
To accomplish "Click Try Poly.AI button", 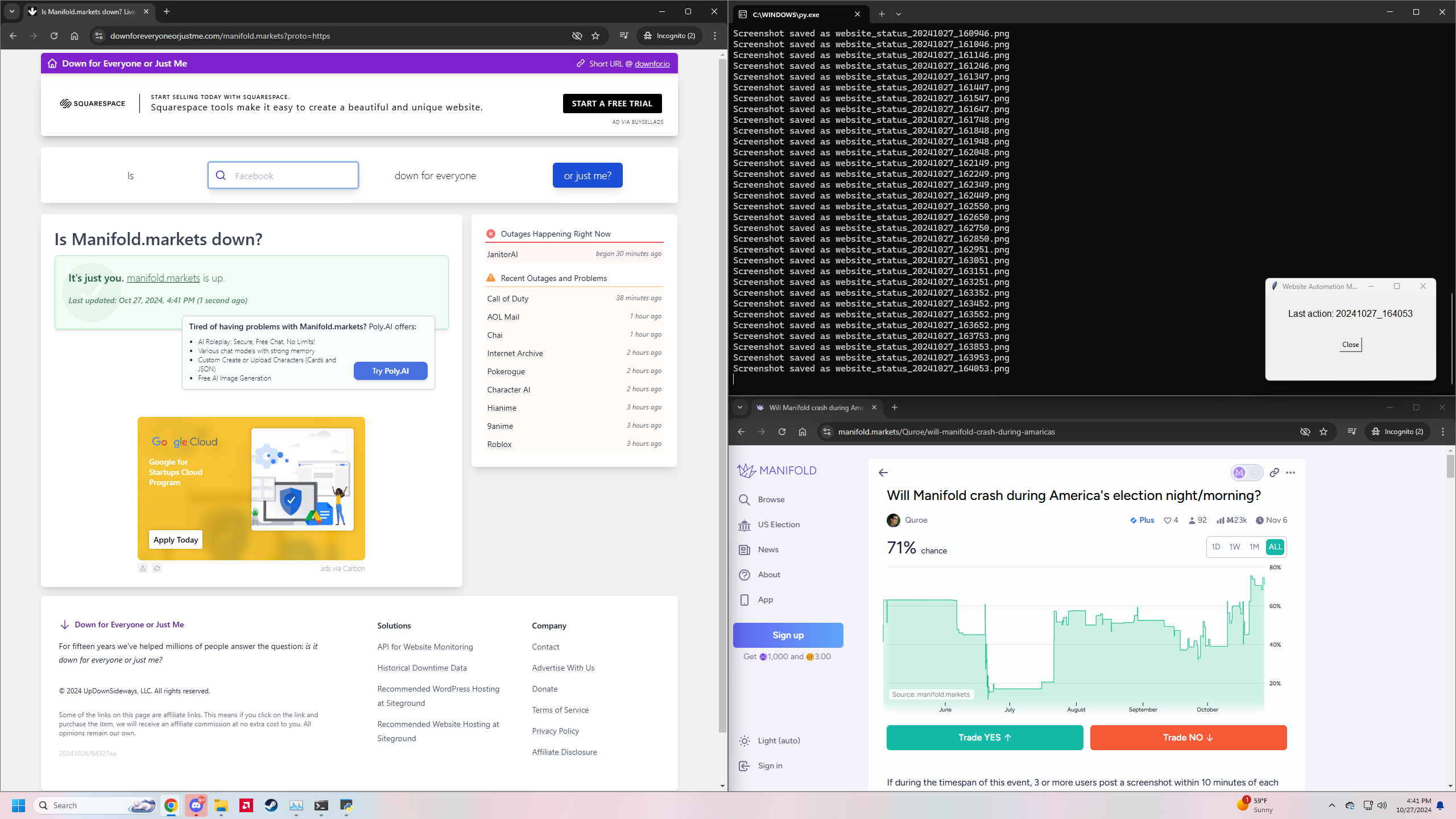I will (x=390, y=371).
